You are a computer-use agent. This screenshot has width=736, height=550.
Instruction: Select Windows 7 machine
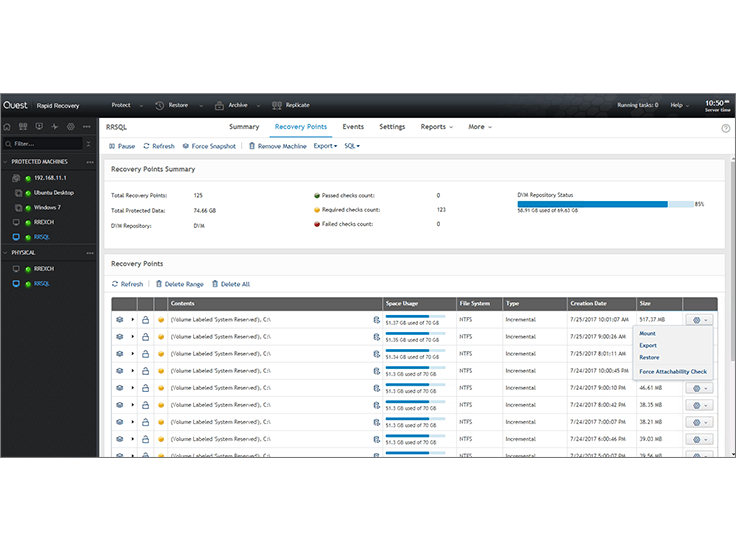(47, 207)
